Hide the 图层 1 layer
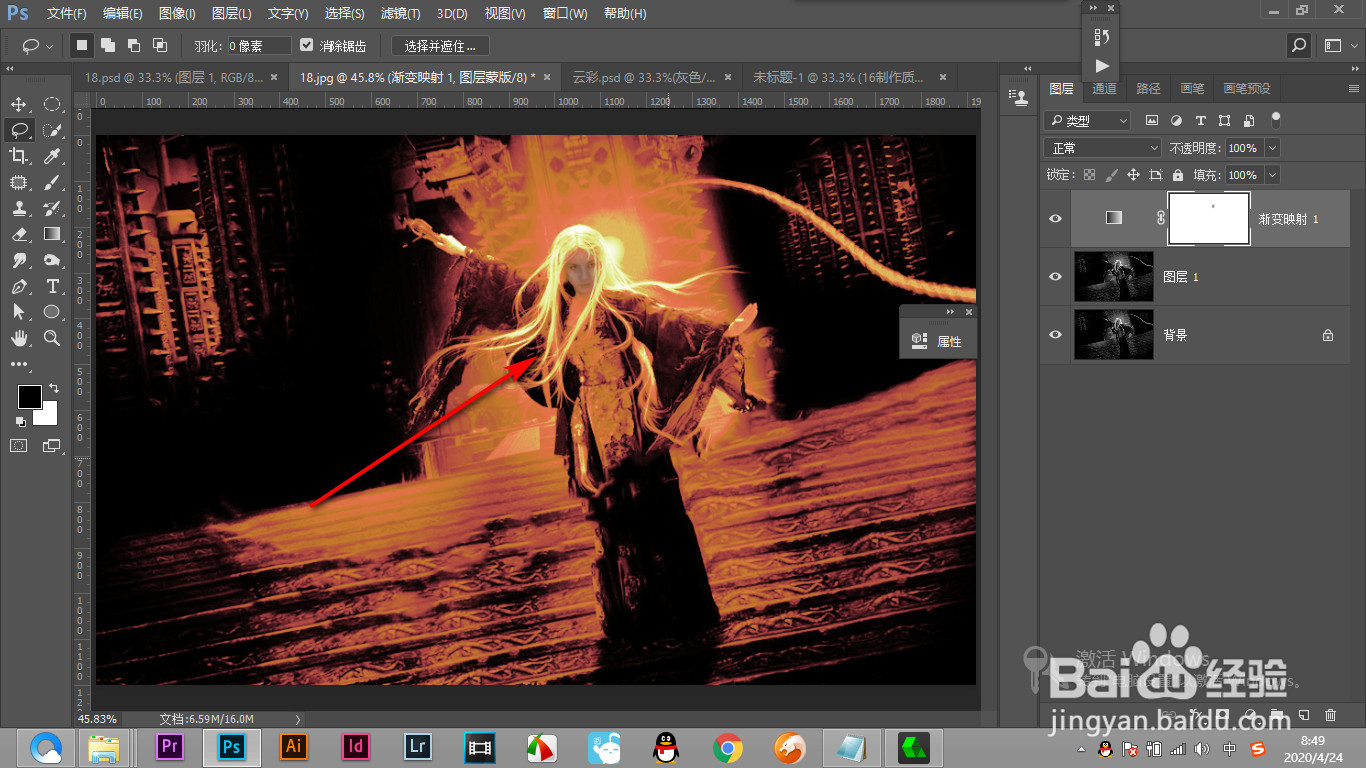This screenshot has width=1366, height=768. [x=1055, y=277]
